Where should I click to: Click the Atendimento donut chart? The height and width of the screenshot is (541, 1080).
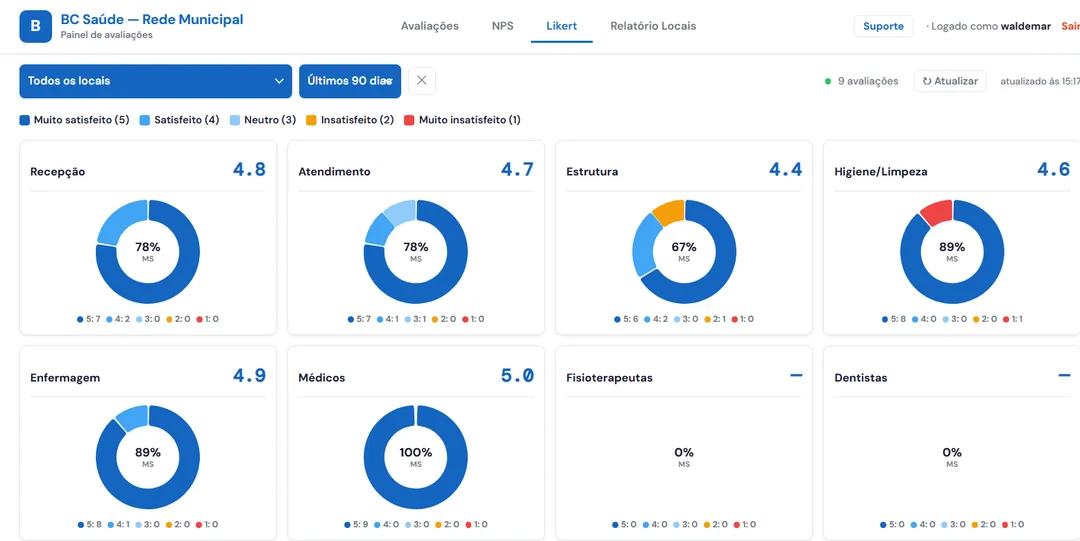[x=416, y=252]
